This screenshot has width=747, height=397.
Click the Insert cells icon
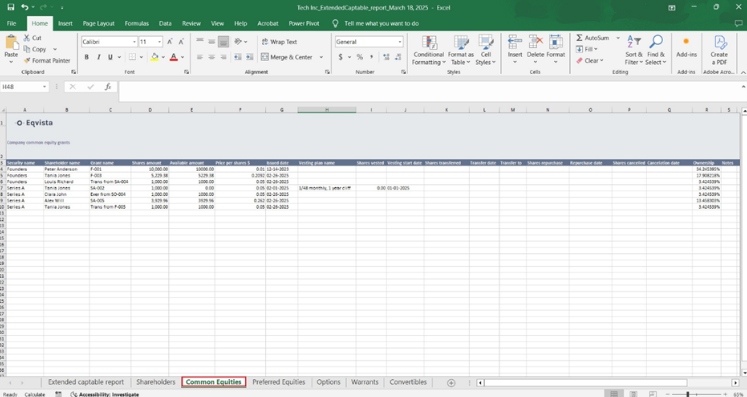coord(515,42)
